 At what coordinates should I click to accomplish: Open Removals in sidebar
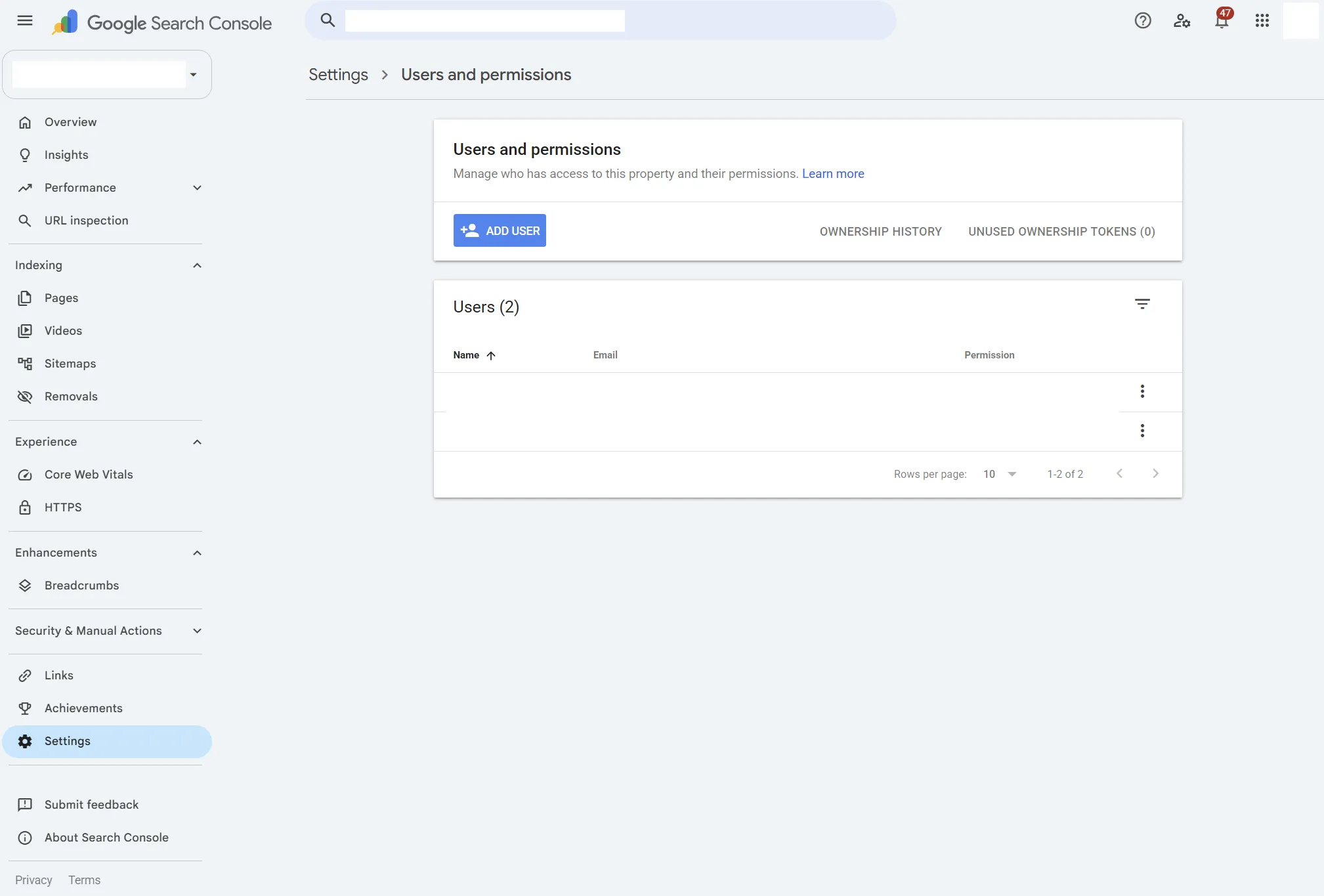click(107, 396)
